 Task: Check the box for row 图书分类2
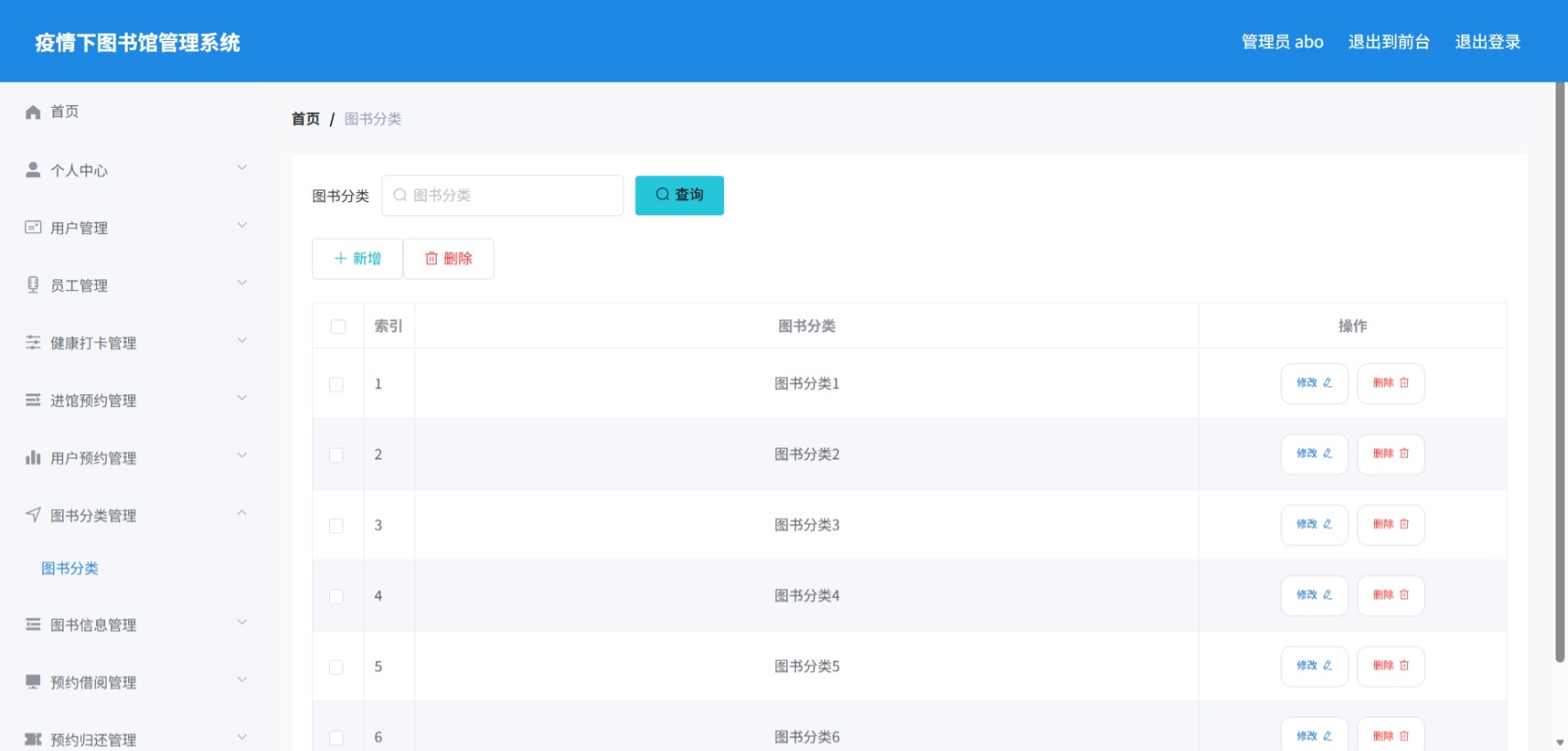tap(336, 455)
